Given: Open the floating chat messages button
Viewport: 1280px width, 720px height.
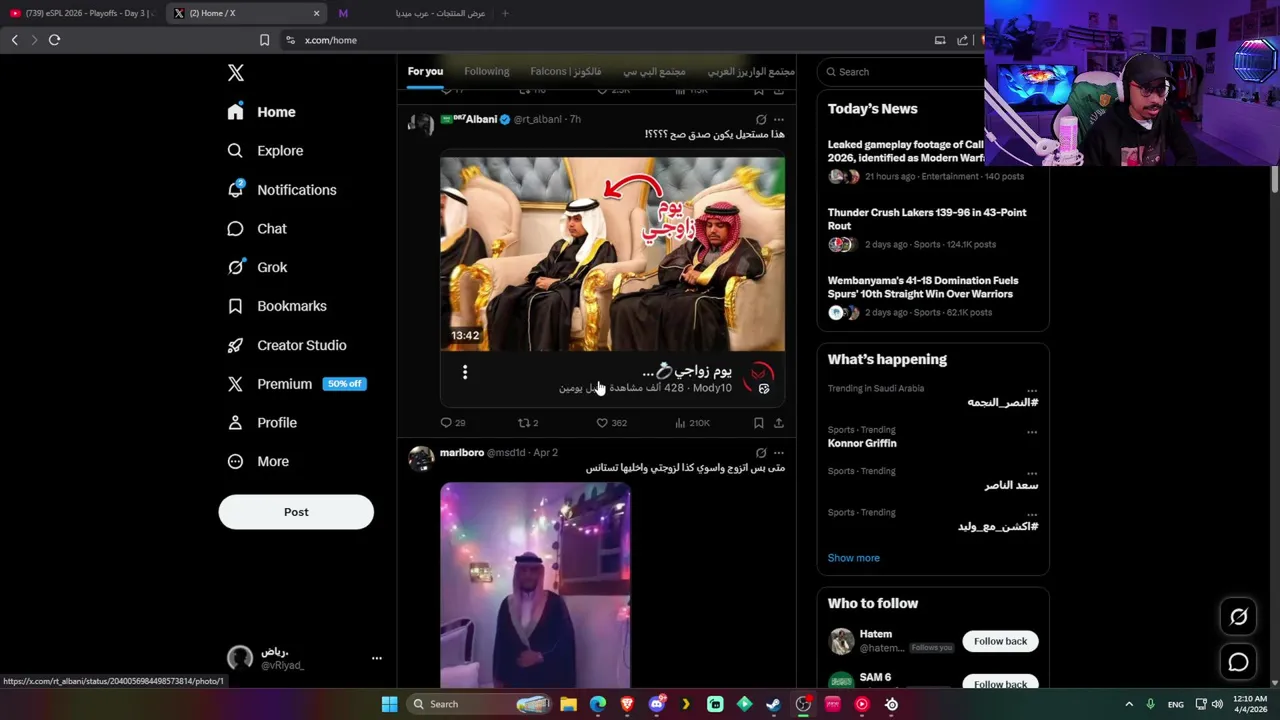Looking at the screenshot, I should coord(1238,662).
